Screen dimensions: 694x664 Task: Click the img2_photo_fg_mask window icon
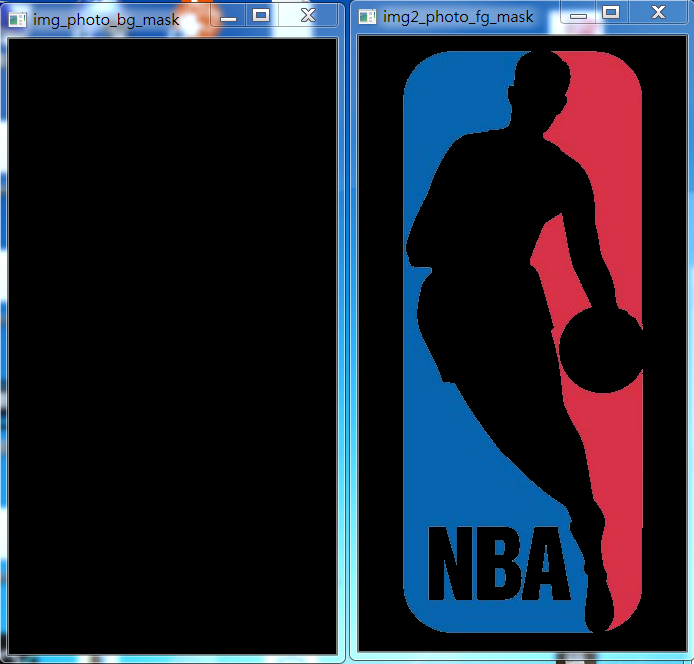367,17
